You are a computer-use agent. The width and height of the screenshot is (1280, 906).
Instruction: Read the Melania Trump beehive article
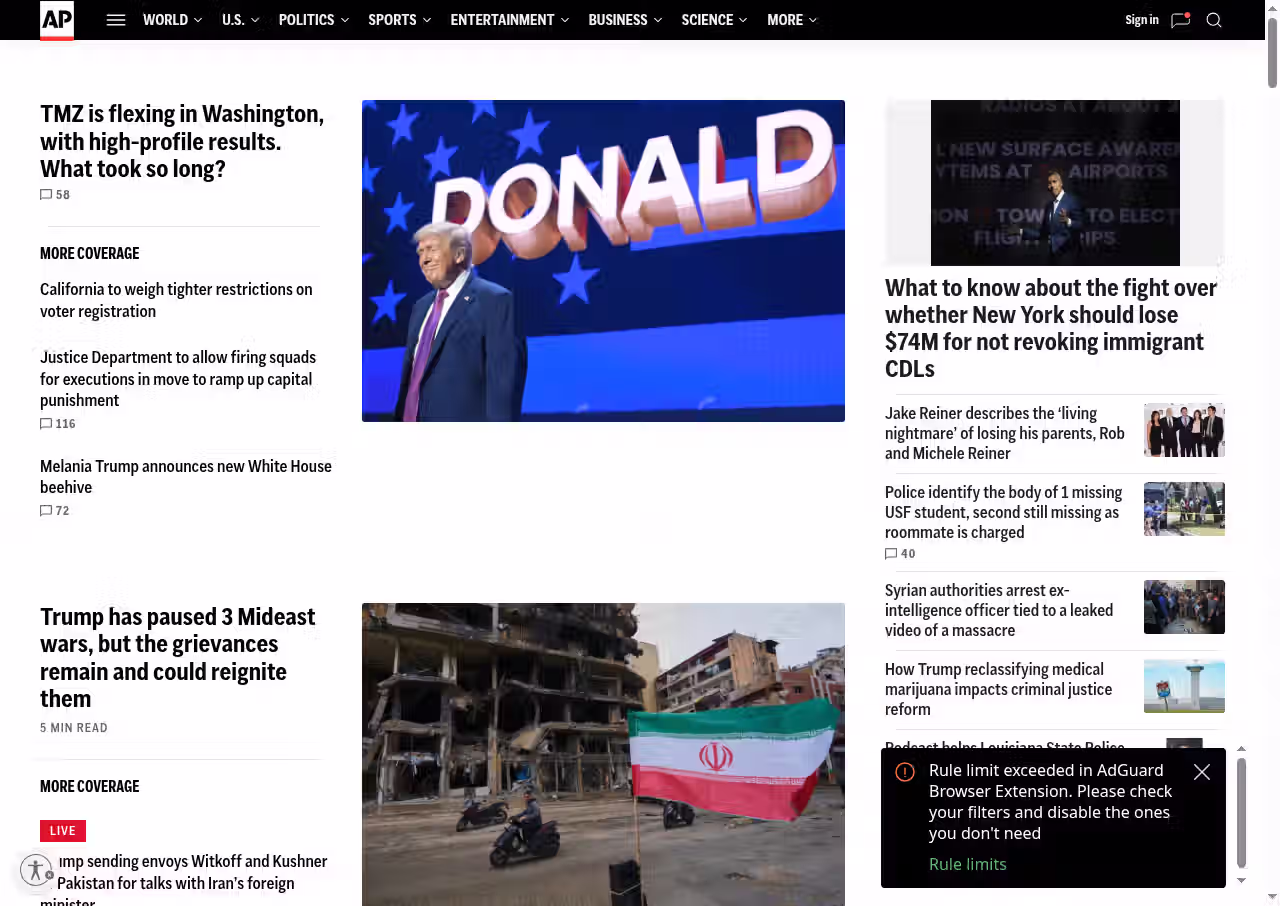click(x=186, y=476)
